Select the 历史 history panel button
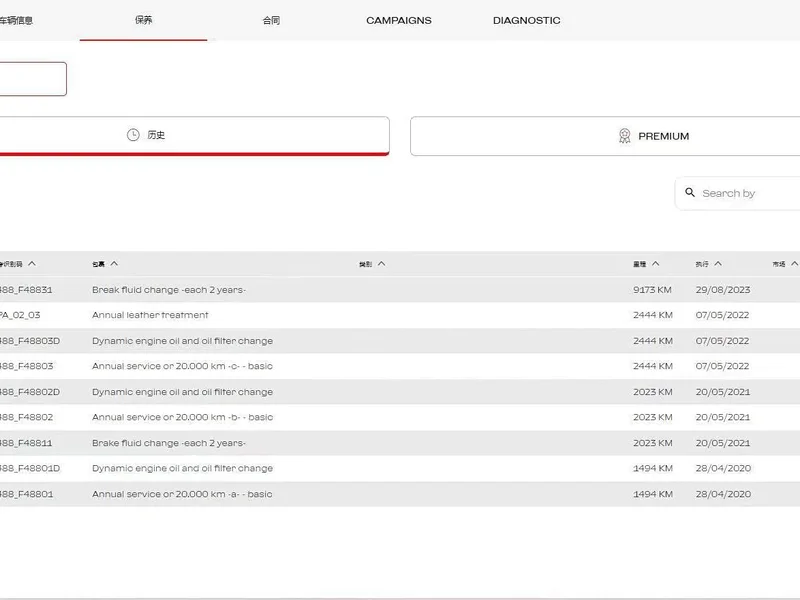Image resolution: width=800 pixels, height=600 pixels. click(194, 136)
